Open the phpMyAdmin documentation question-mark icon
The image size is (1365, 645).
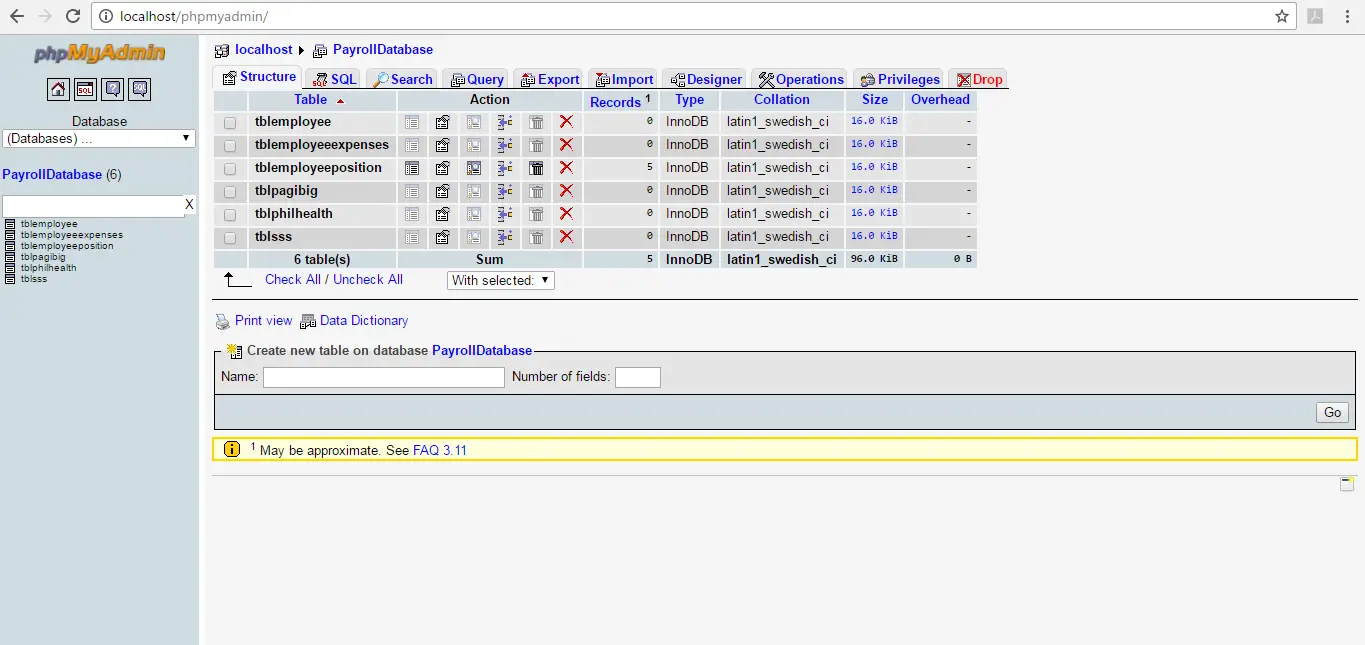point(113,89)
